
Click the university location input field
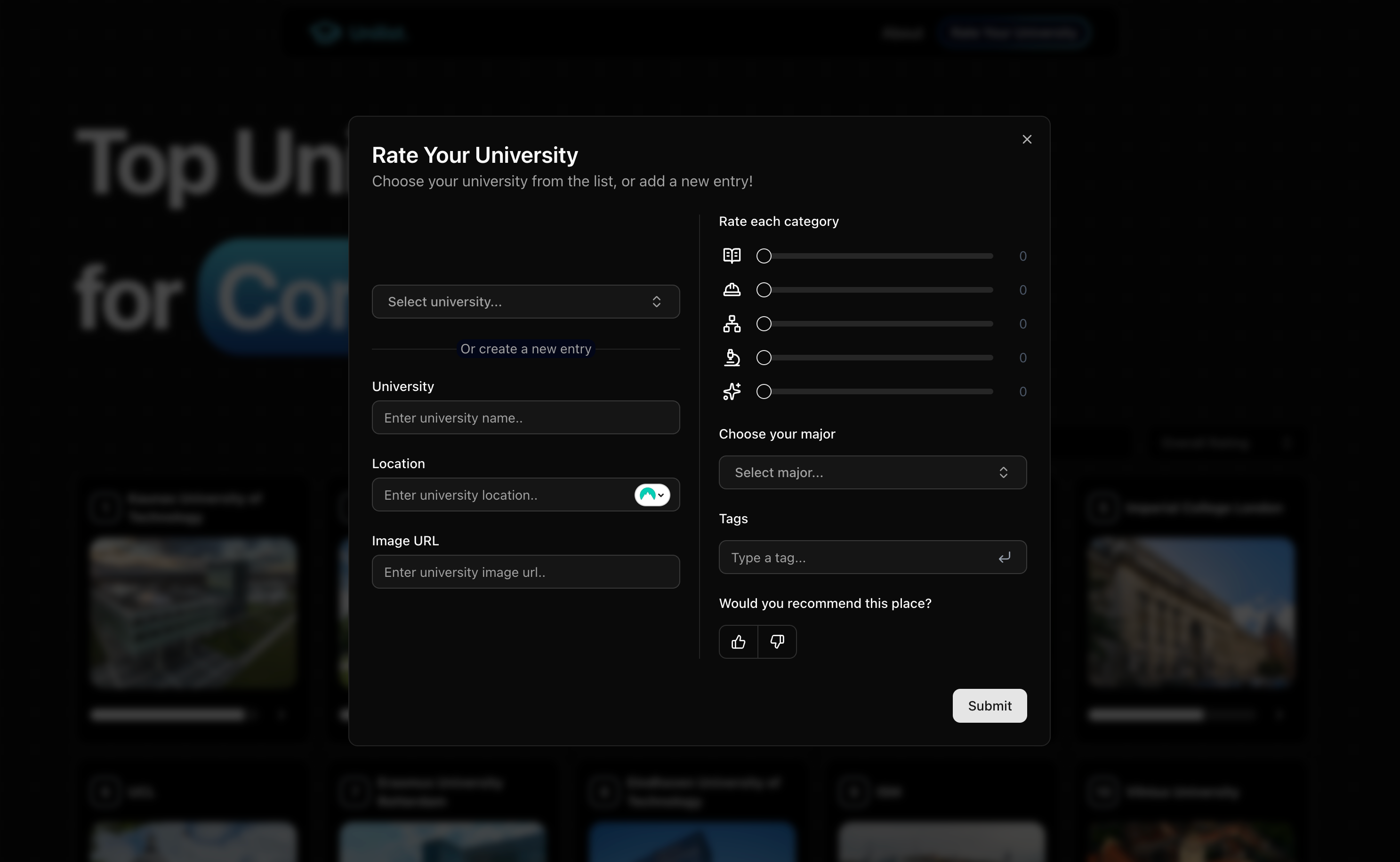click(x=525, y=494)
